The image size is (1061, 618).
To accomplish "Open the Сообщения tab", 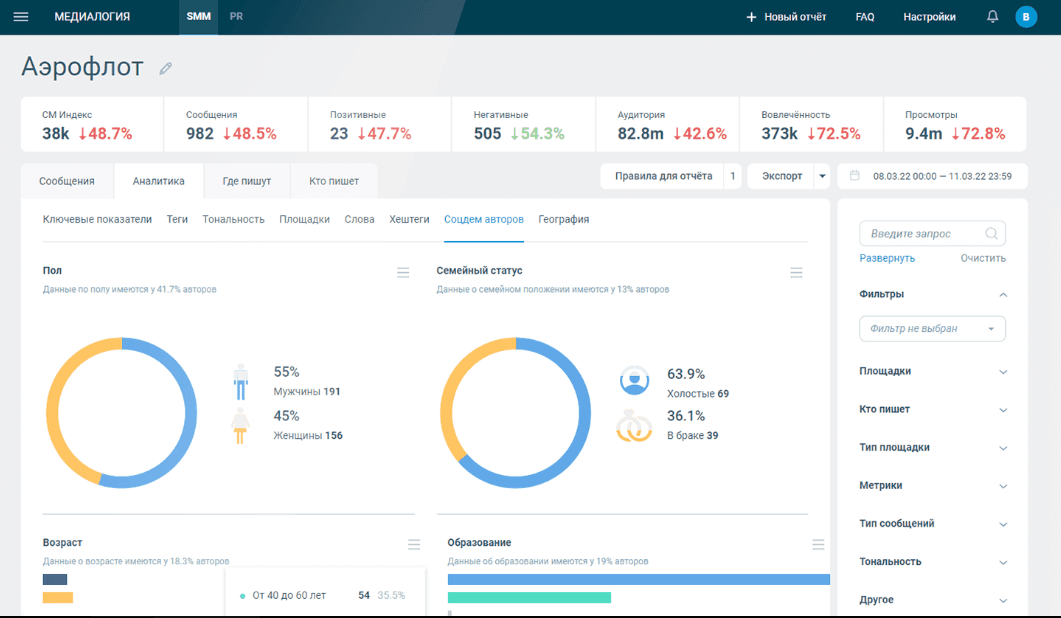I will pyautogui.click(x=67, y=181).
